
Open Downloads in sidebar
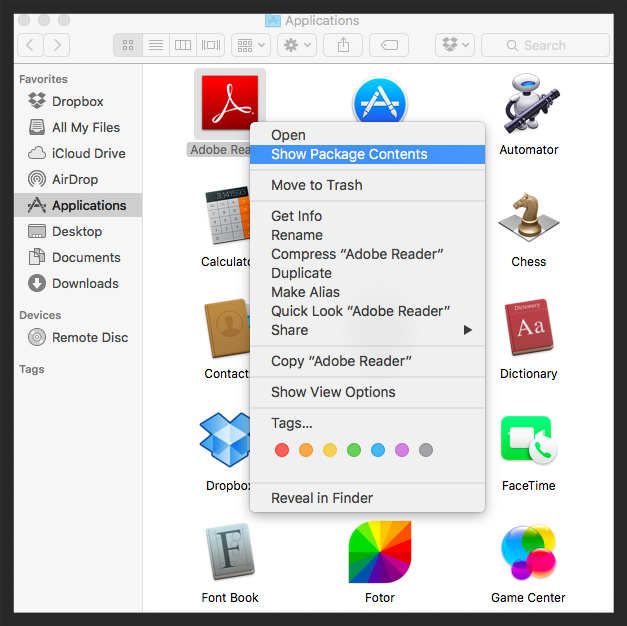click(78, 283)
